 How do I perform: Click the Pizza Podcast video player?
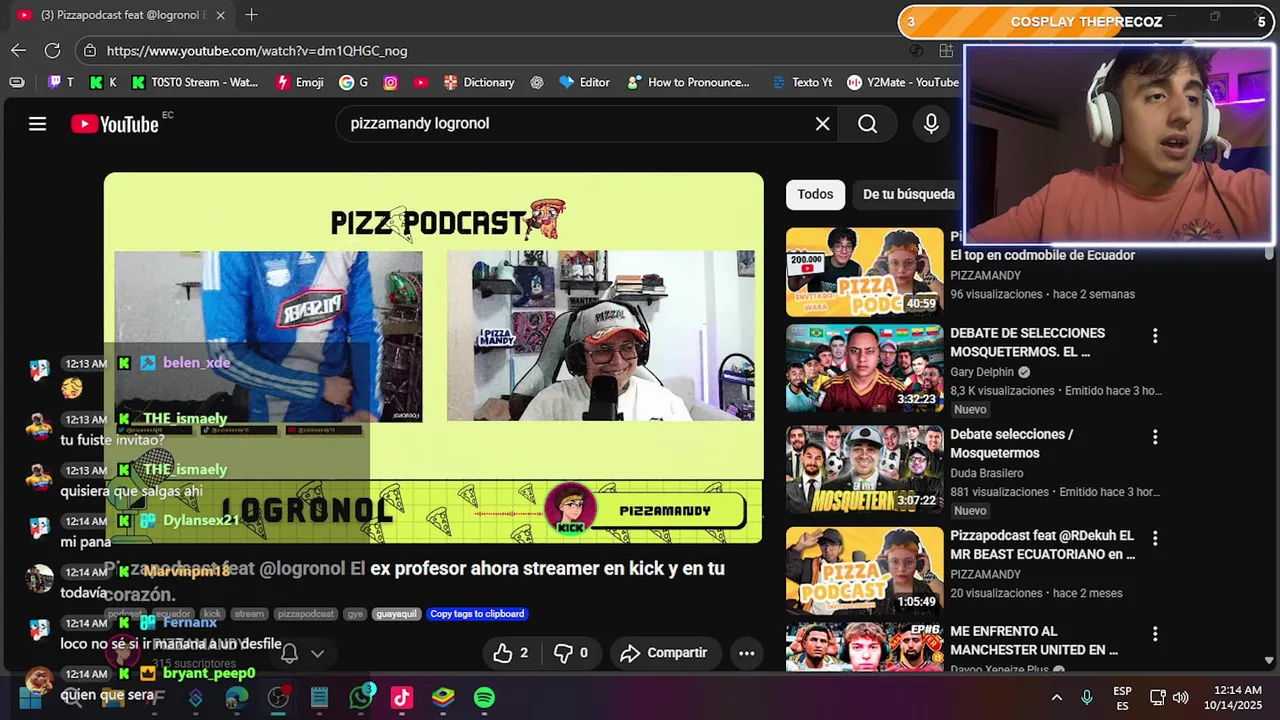(433, 358)
